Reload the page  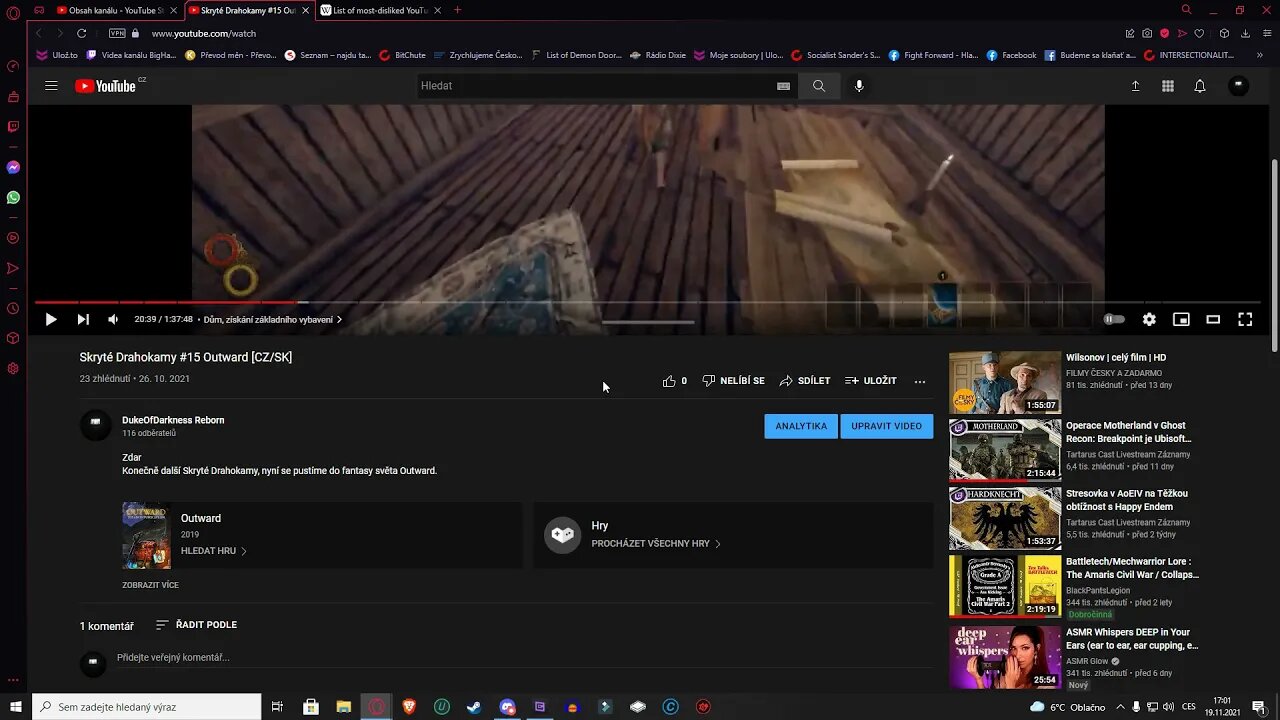[x=81, y=33]
